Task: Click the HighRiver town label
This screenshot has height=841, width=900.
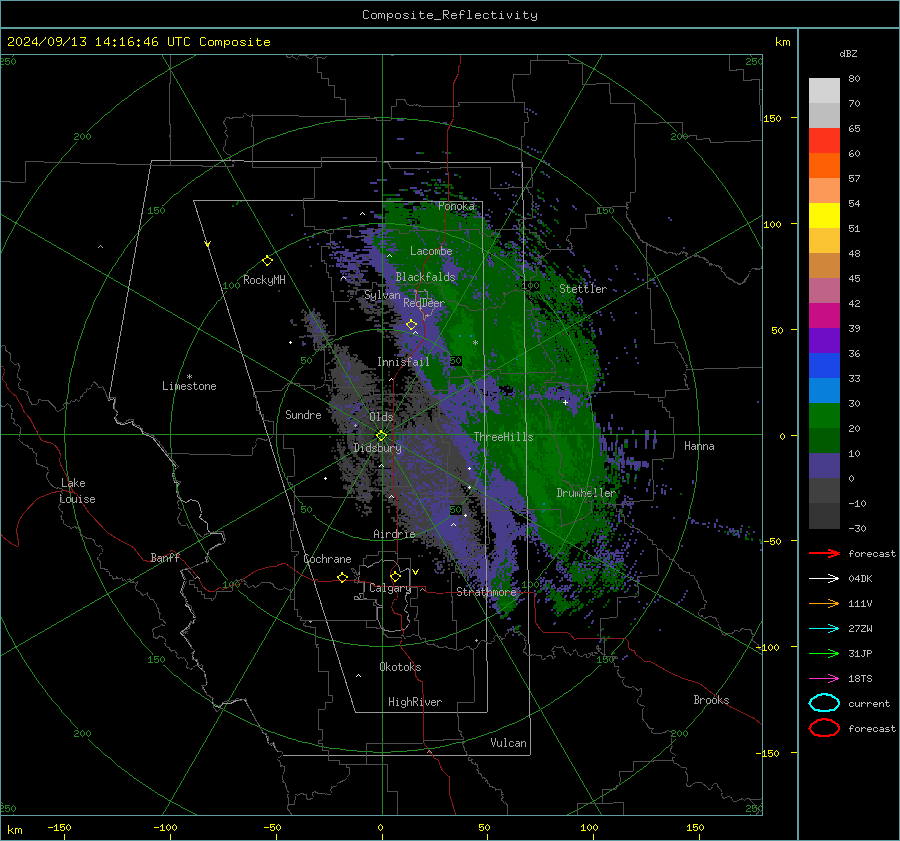Action: [415, 702]
